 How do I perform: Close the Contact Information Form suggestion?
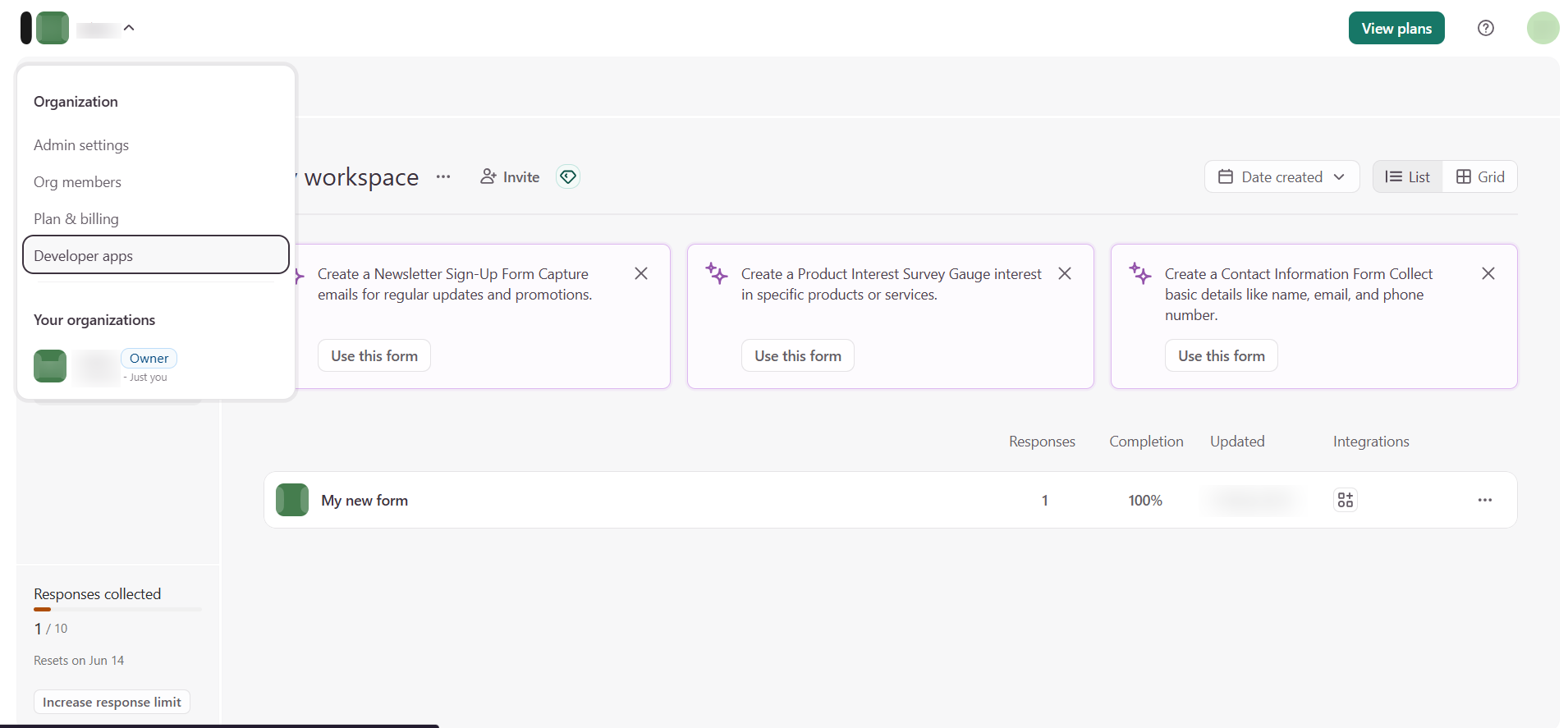click(1488, 273)
